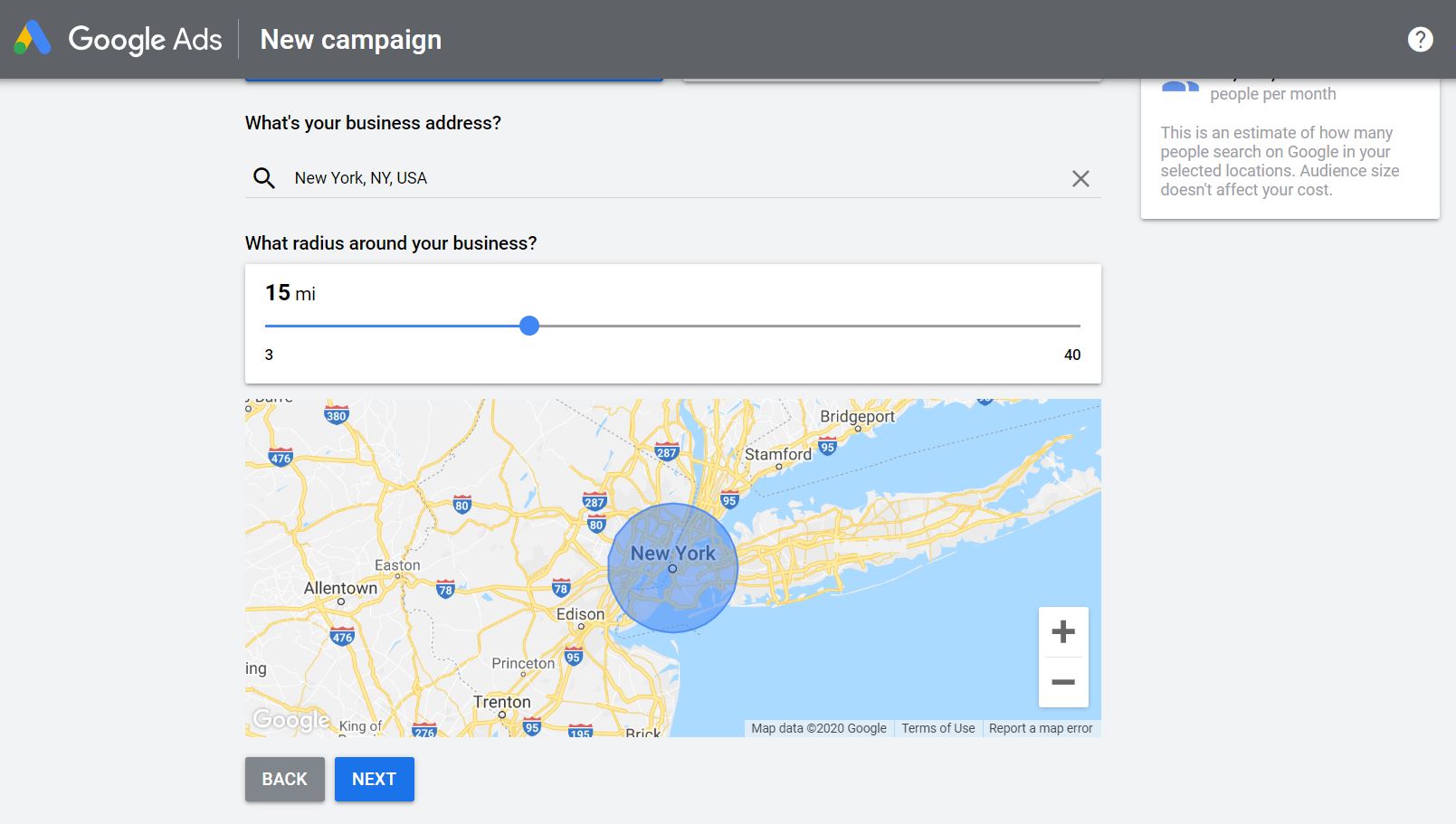This screenshot has width=1456, height=824.
Task: Click the Stamford label on the map
Action: click(x=778, y=454)
